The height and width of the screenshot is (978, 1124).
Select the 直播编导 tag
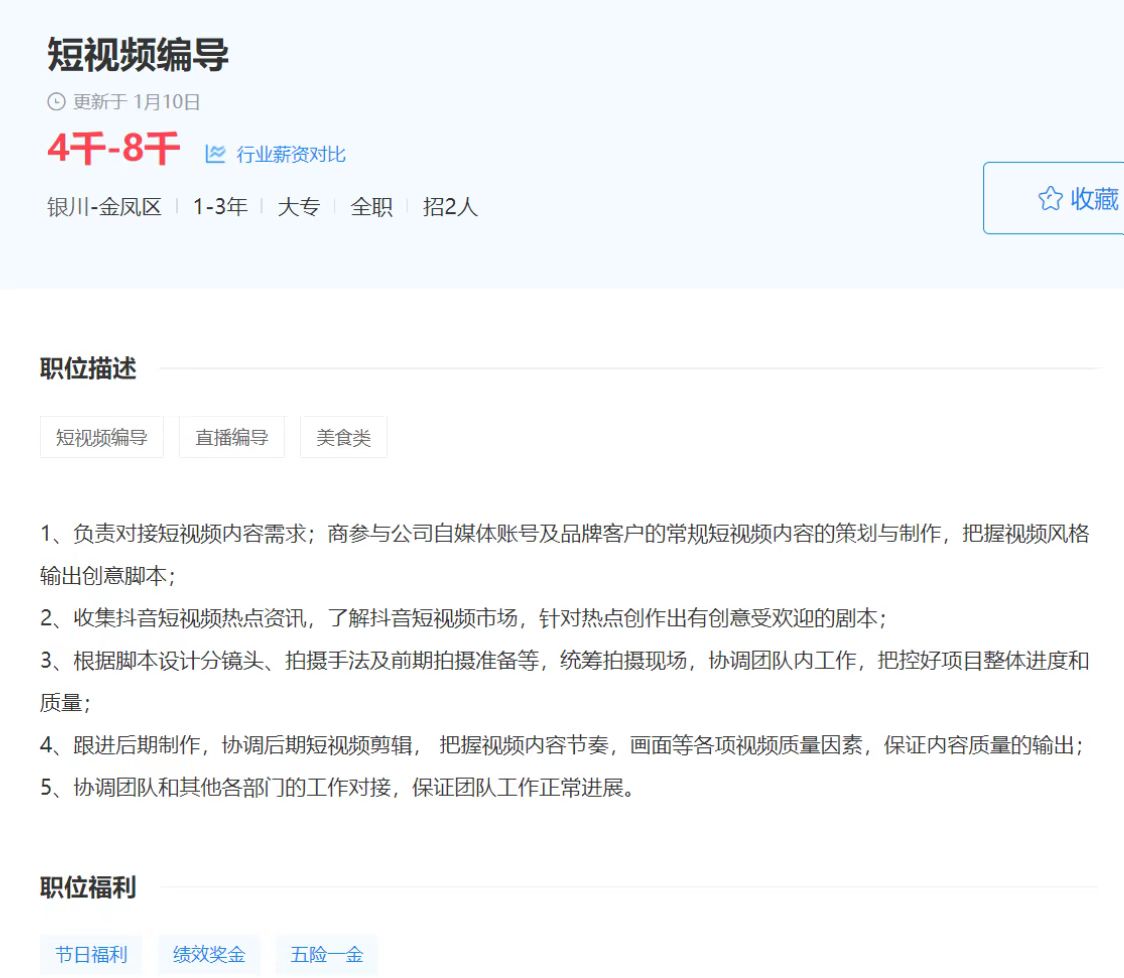pyautogui.click(x=232, y=438)
